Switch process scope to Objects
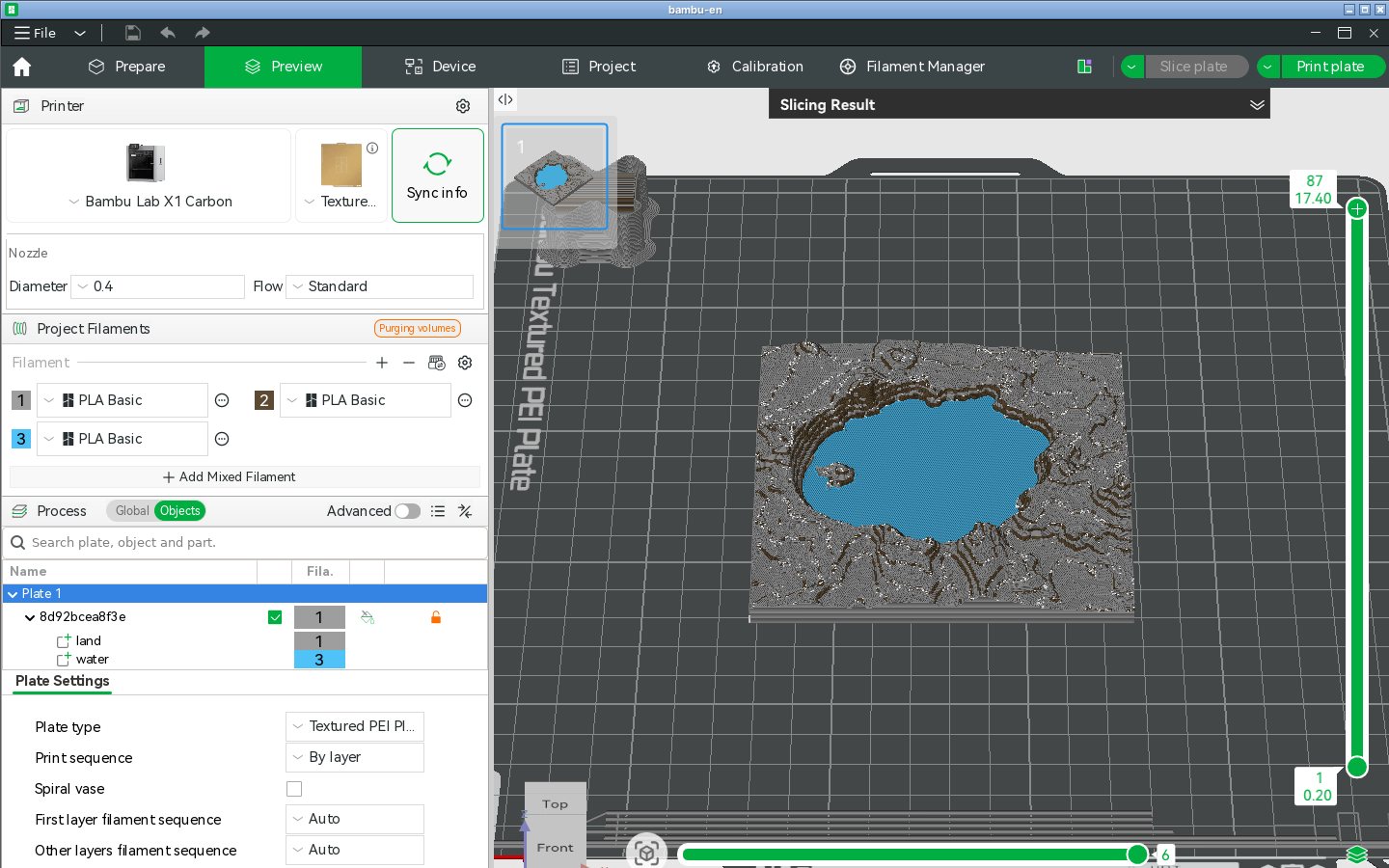The image size is (1389, 868). tap(180, 511)
